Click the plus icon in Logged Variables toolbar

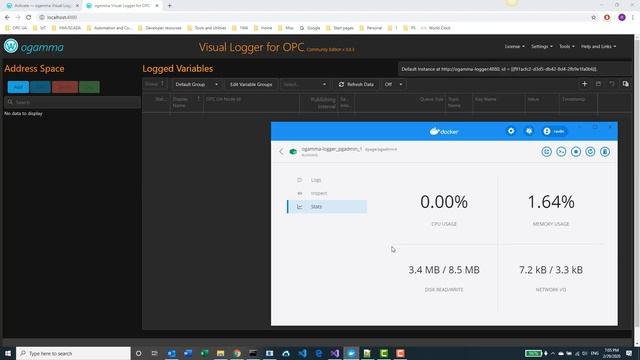[584, 84]
